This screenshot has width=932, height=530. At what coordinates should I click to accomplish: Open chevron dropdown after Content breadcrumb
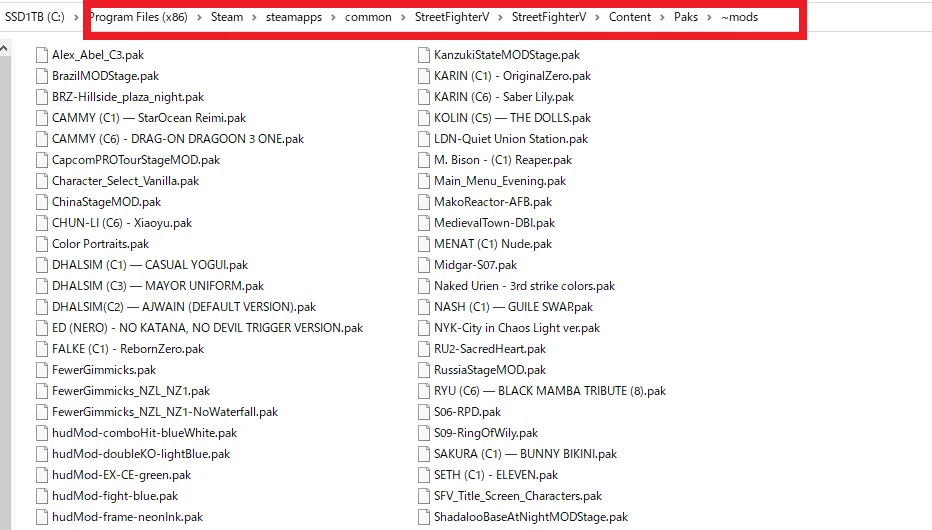pos(662,17)
